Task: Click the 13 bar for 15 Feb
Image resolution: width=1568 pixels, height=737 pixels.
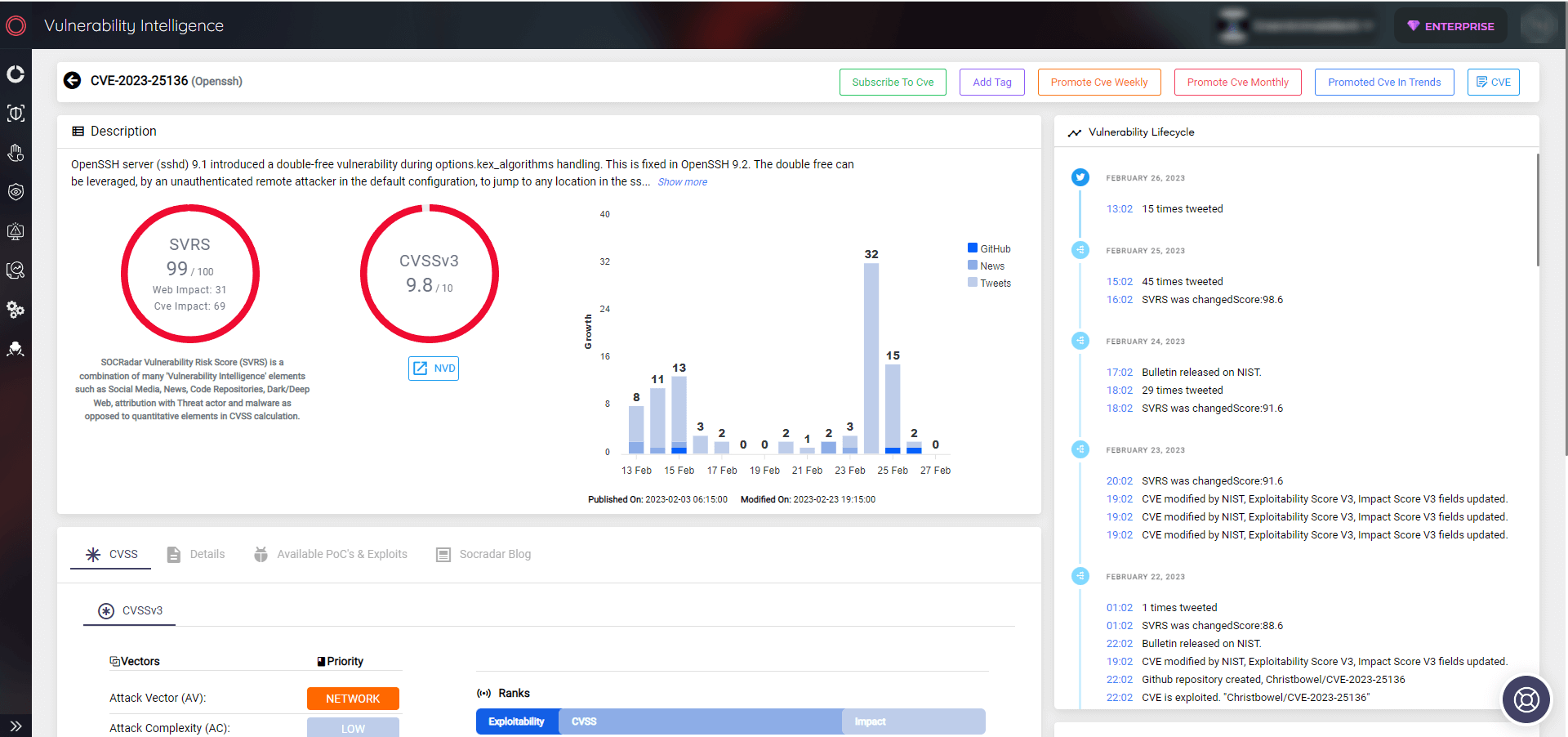Action: coord(679,415)
